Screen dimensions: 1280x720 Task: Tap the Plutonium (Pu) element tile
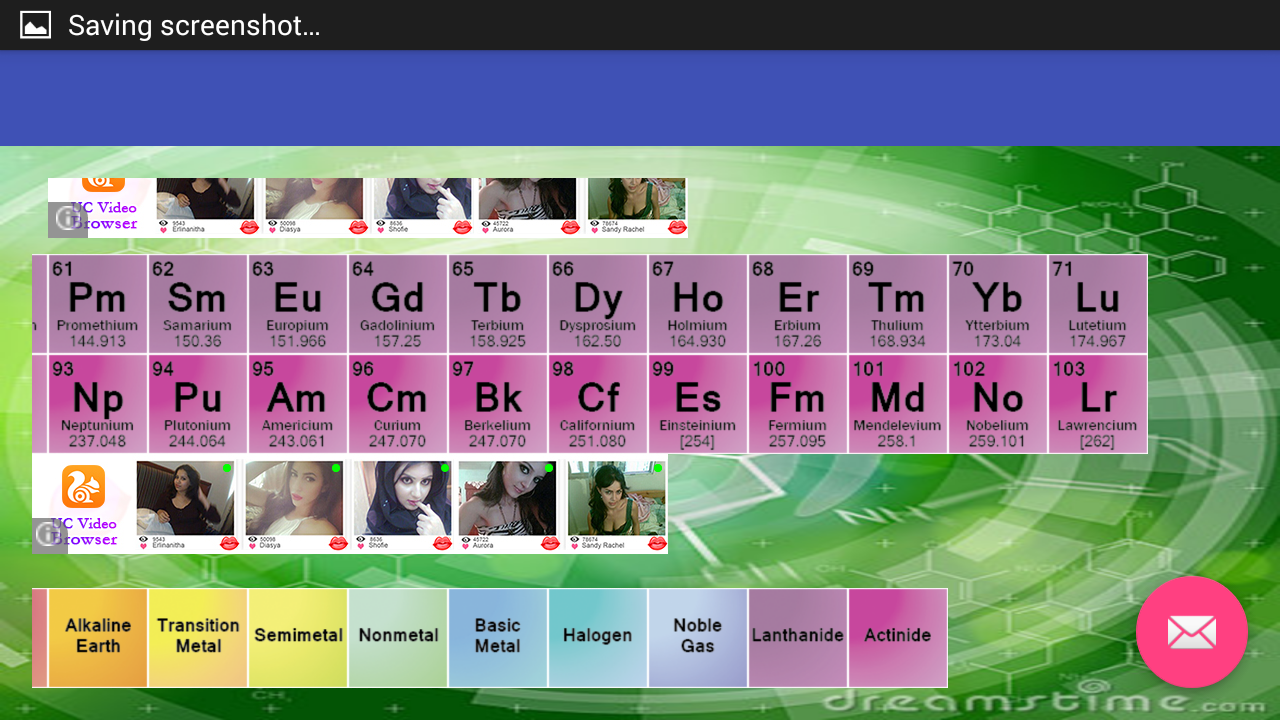tap(198, 404)
